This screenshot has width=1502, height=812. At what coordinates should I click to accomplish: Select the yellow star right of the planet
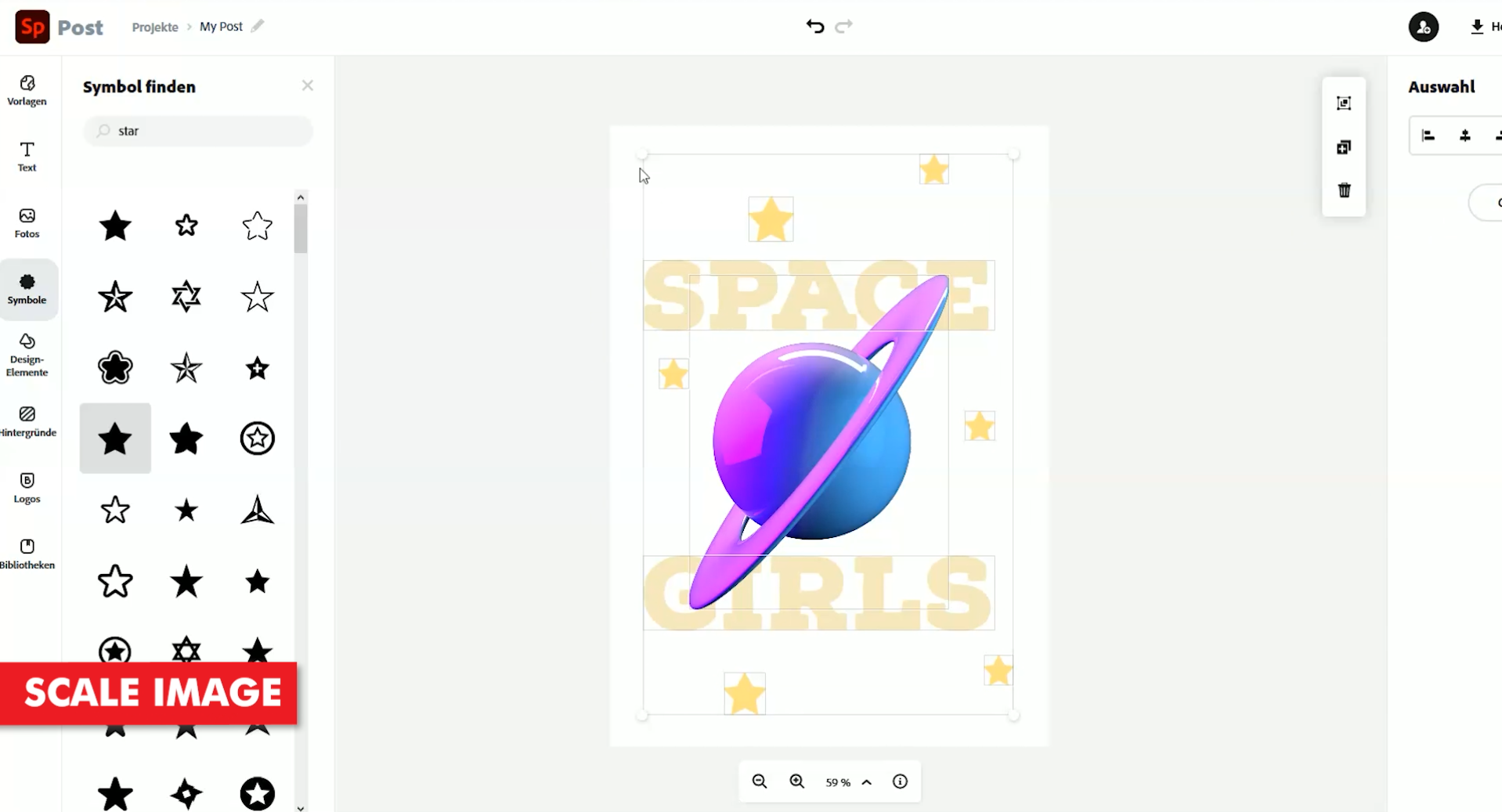[x=979, y=426]
